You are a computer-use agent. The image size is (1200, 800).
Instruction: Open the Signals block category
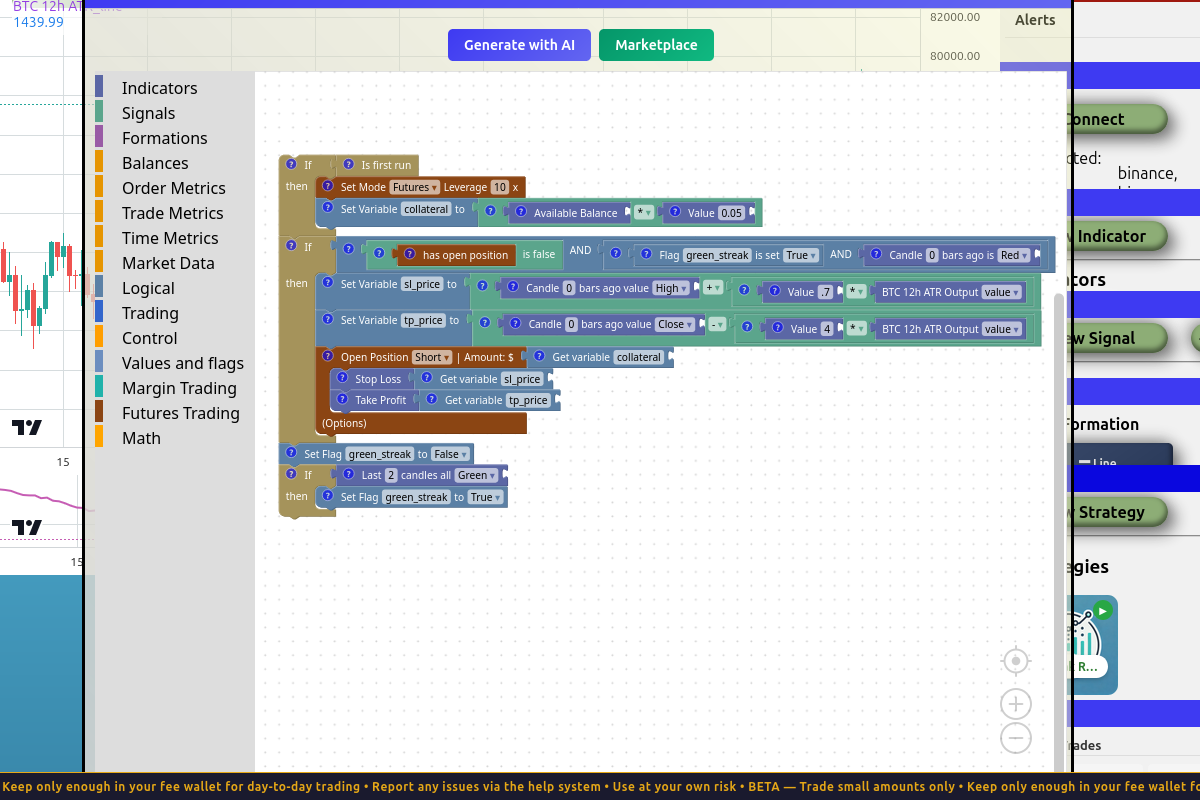[x=148, y=113]
